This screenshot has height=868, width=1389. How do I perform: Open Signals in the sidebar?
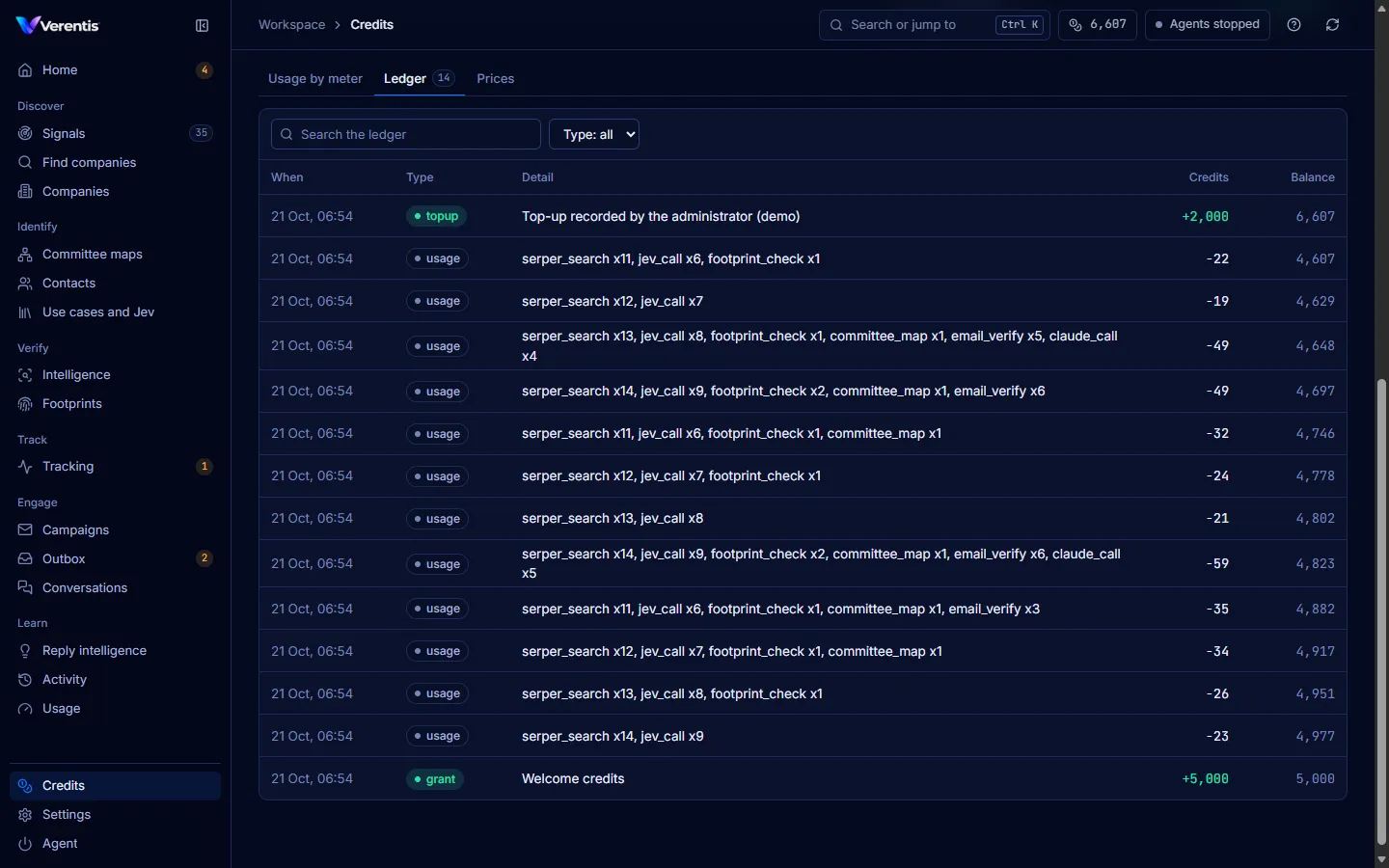[115, 133]
